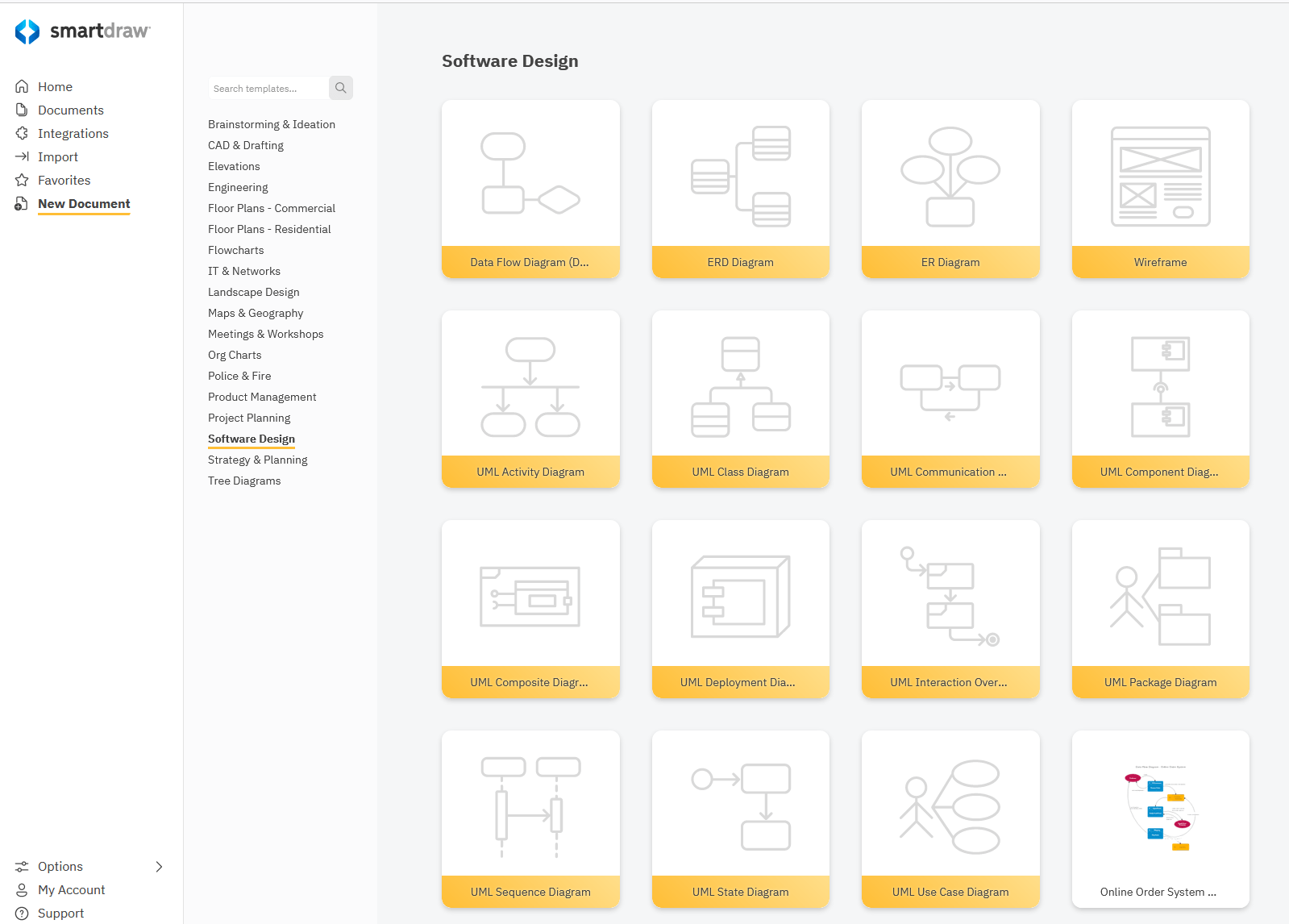
Task: Open the UML Class Diagram template
Action: point(741,399)
